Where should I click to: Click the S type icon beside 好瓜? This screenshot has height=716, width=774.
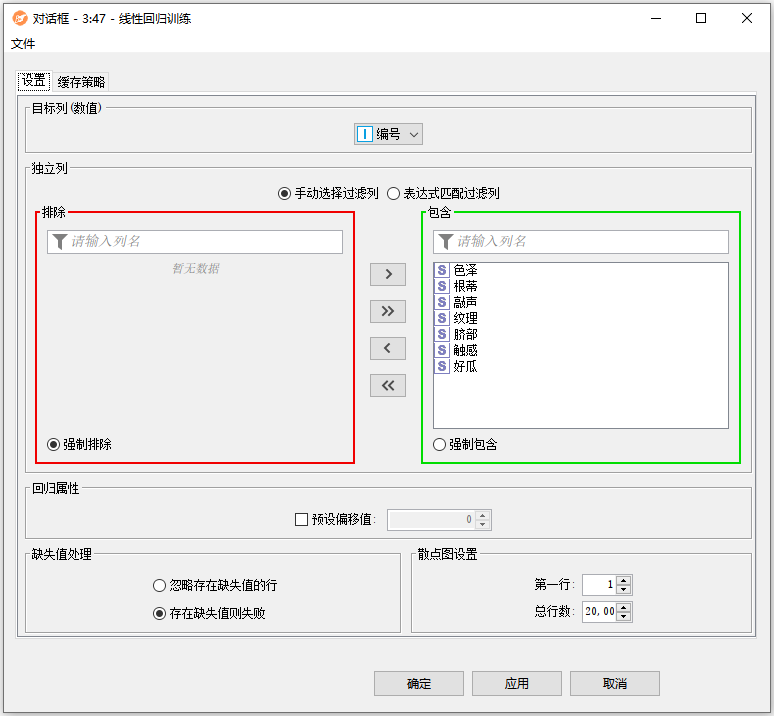pyautogui.click(x=442, y=366)
